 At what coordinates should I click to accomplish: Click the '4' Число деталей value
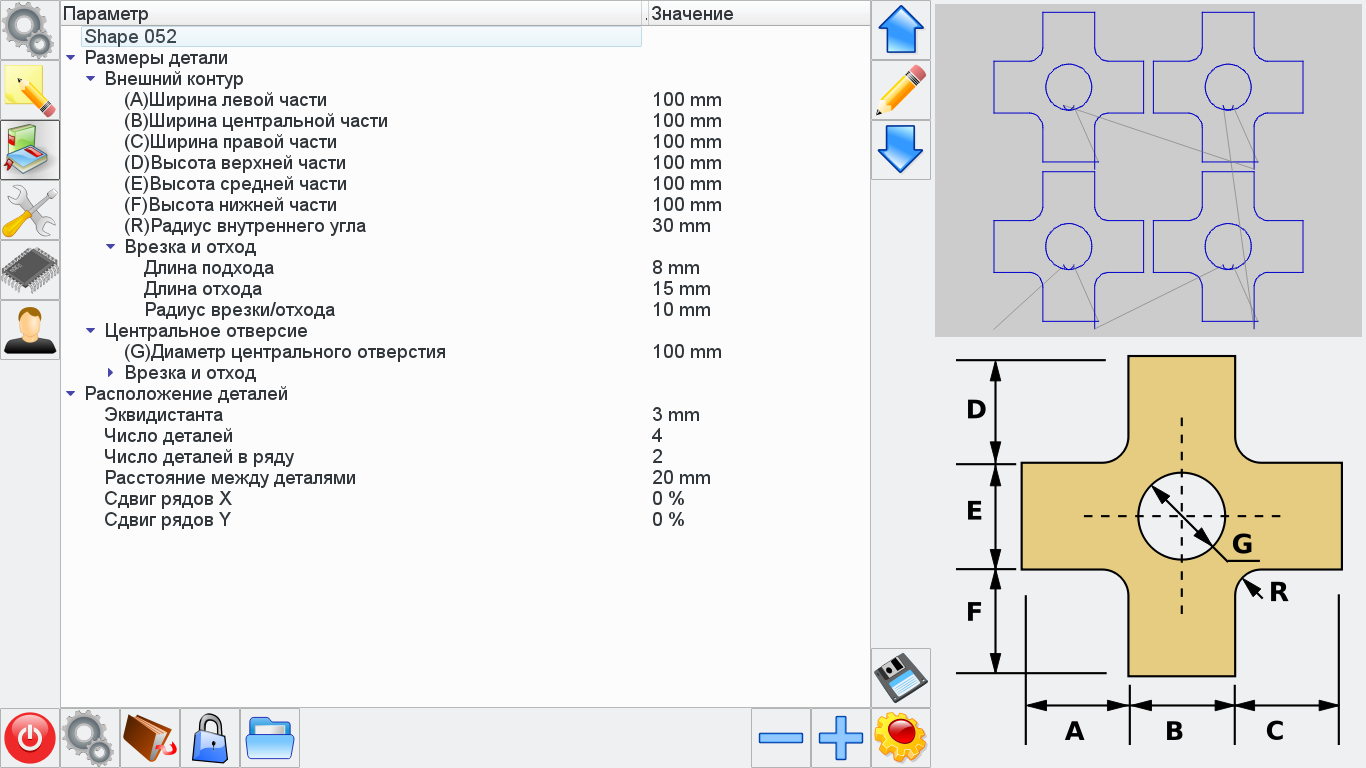click(x=657, y=436)
